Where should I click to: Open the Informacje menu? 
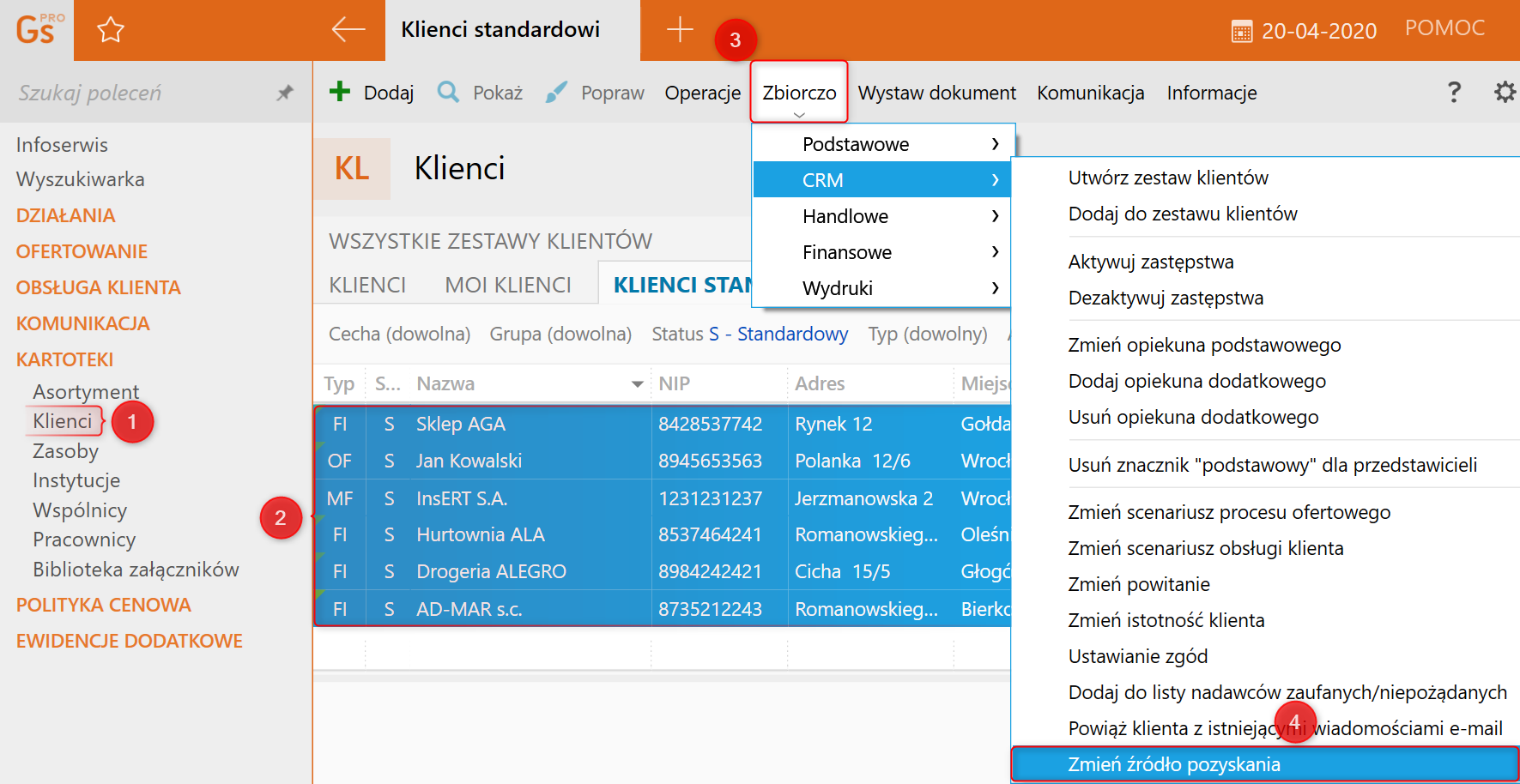pyautogui.click(x=1212, y=93)
